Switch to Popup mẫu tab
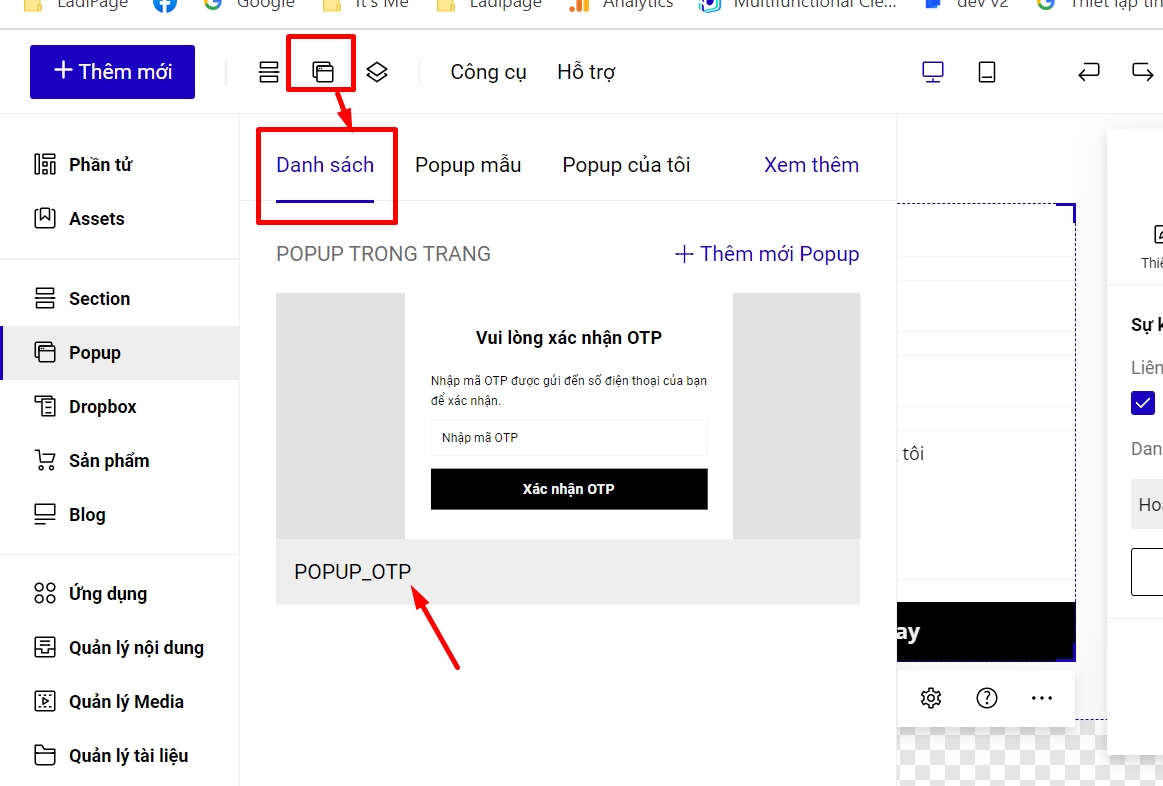 click(x=468, y=165)
